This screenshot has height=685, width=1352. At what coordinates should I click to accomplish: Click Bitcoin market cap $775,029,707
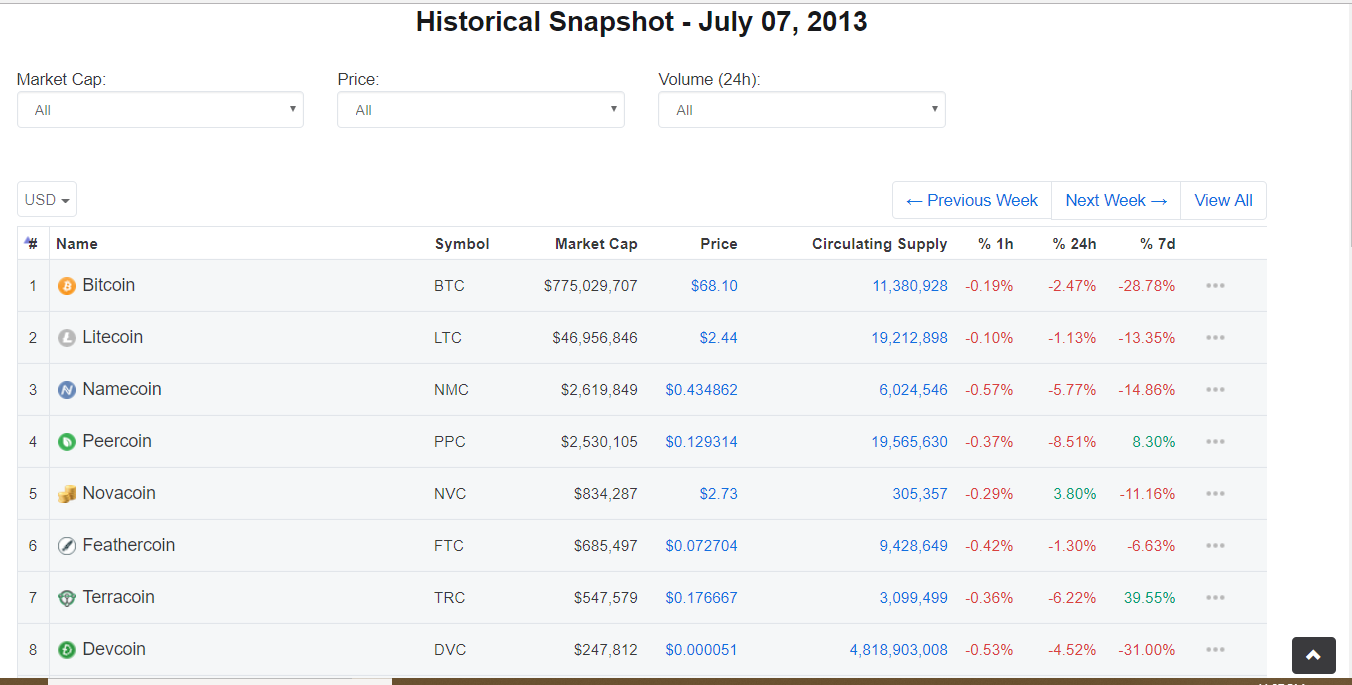click(x=591, y=286)
